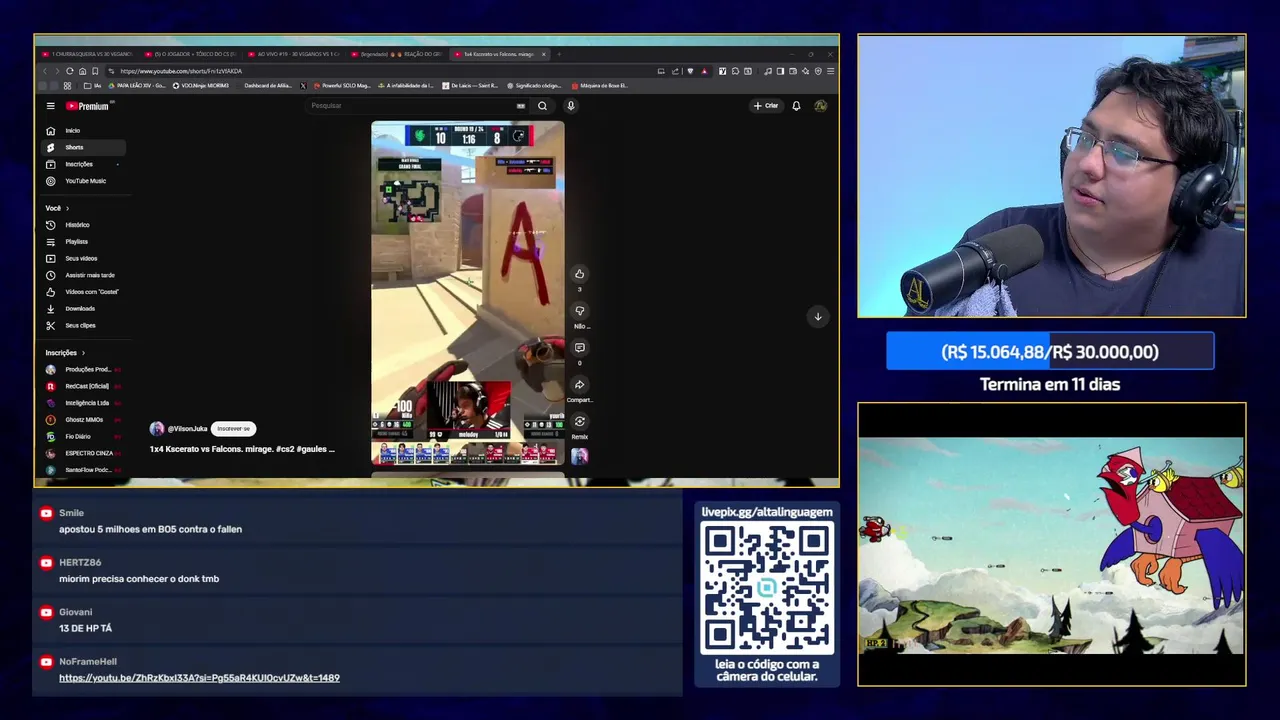
Task: Switch to the REAÇÃO DO GRI... browser tab
Action: pos(396,54)
